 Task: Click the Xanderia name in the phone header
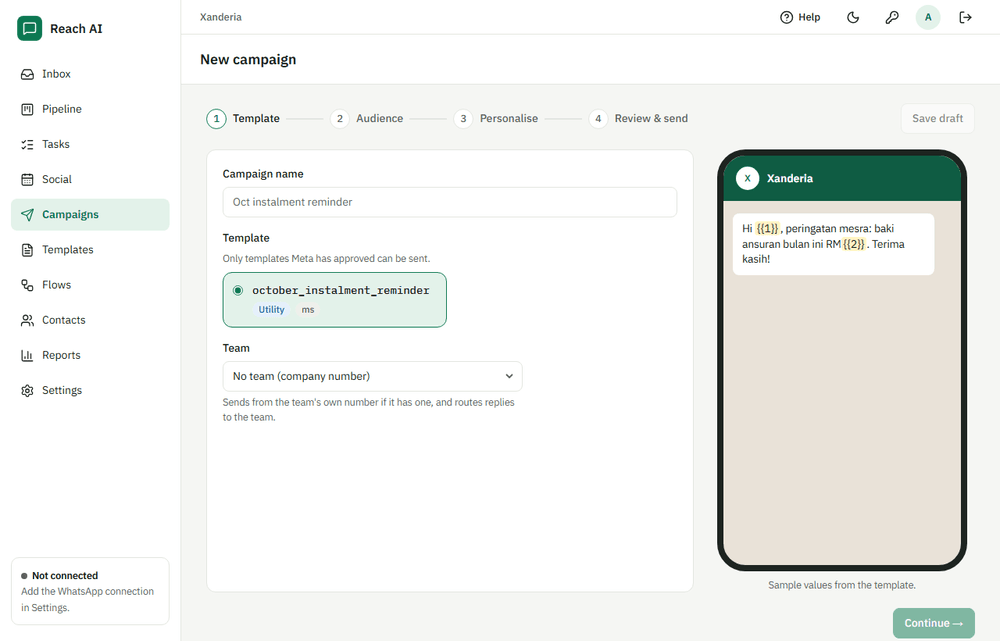click(x=790, y=179)
